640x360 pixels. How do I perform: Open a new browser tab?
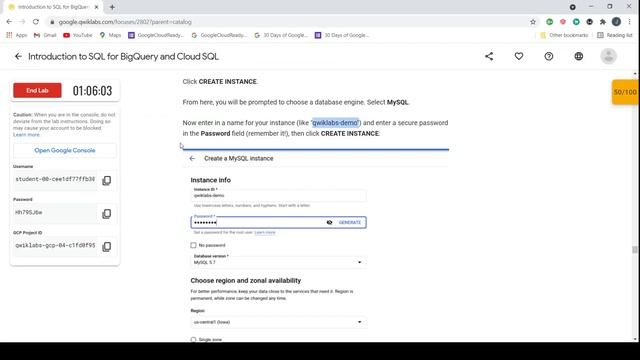(112, 7)
